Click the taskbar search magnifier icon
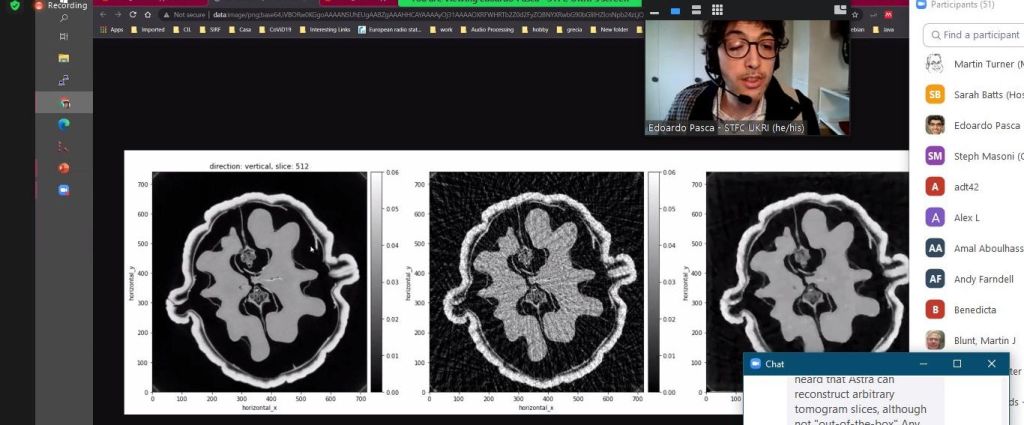The image size is (1024, 425). click(64, 19)
